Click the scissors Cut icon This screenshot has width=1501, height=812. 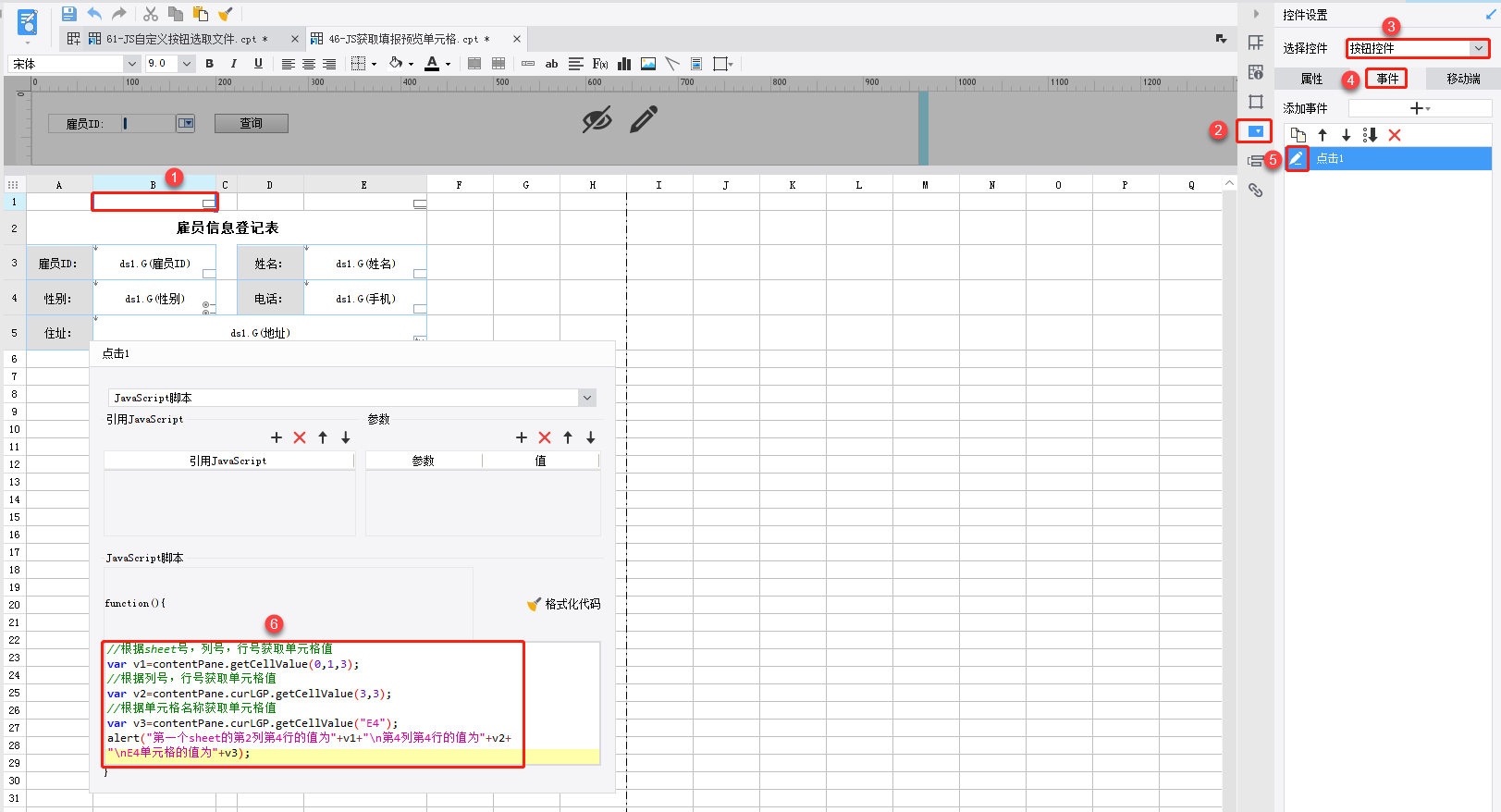coord(151,14)
